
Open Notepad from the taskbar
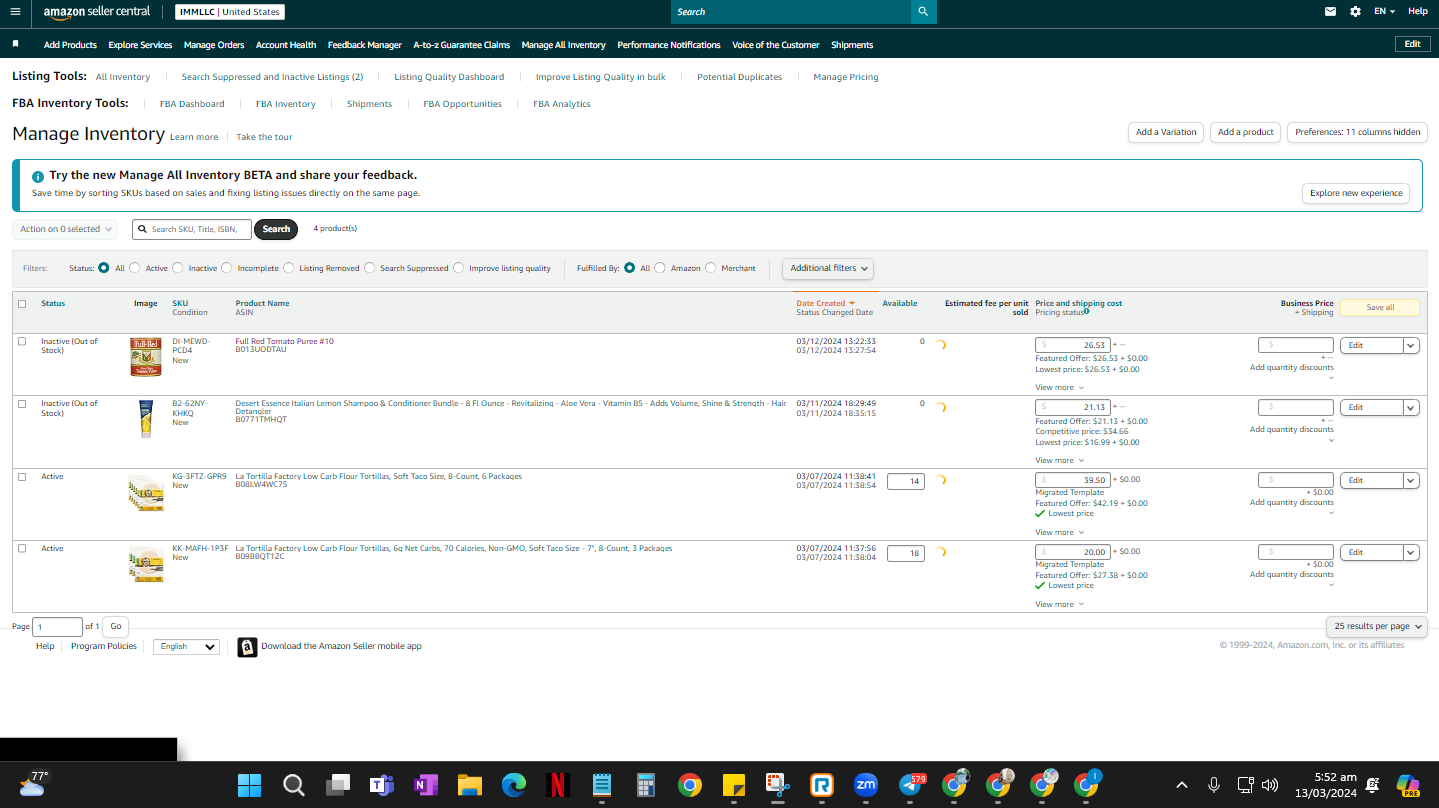tap(601, 785)
